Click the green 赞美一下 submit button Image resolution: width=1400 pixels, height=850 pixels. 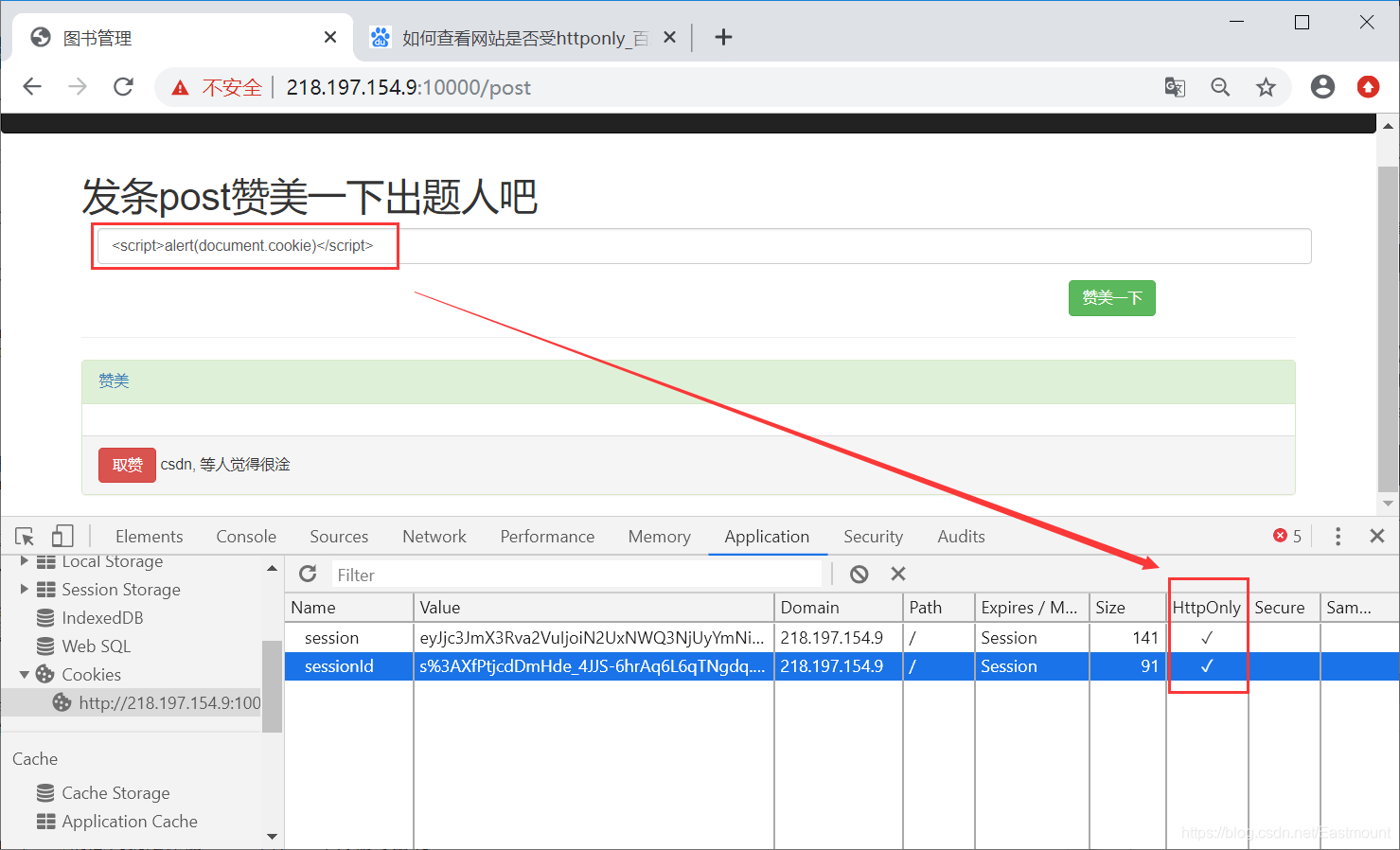pyautogui.click(x=1111, y=298)
